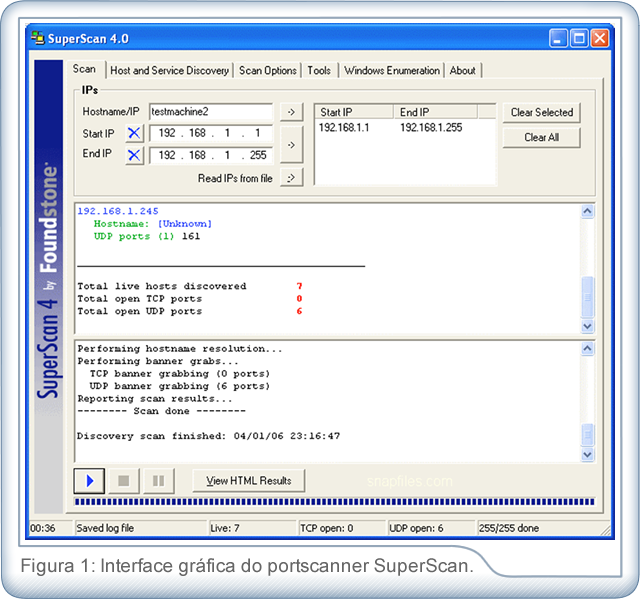This screenshot has height=599, width=640.
Task: Click the Start IP address field
Action: click(x=211, y=133)
